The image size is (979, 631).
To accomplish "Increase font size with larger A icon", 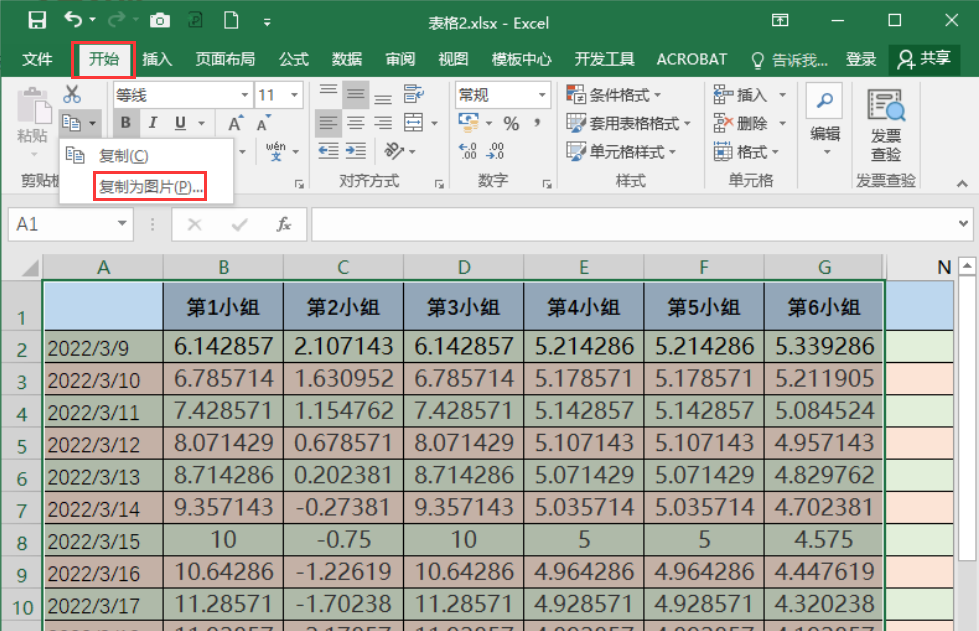I will 235,123.
